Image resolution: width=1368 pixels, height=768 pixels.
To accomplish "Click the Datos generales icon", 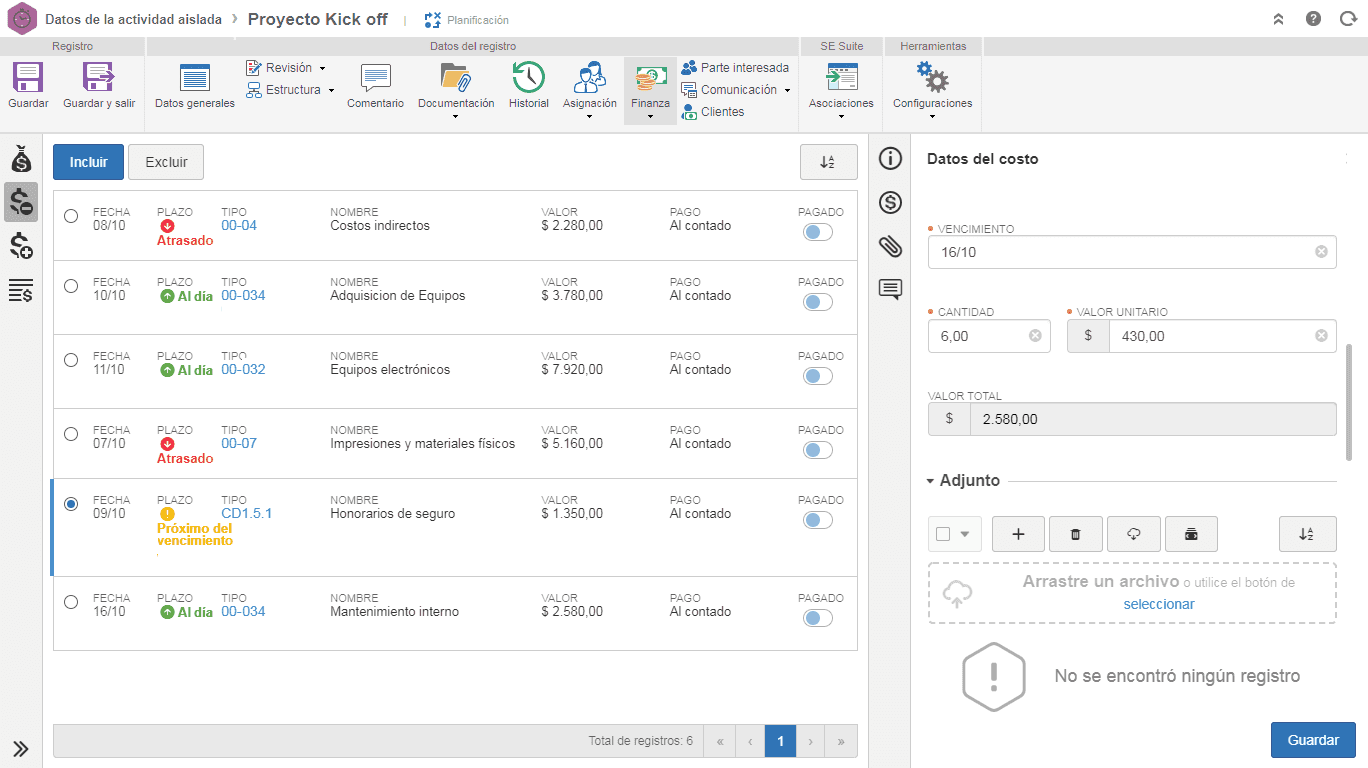I will [x=194, y=78].
